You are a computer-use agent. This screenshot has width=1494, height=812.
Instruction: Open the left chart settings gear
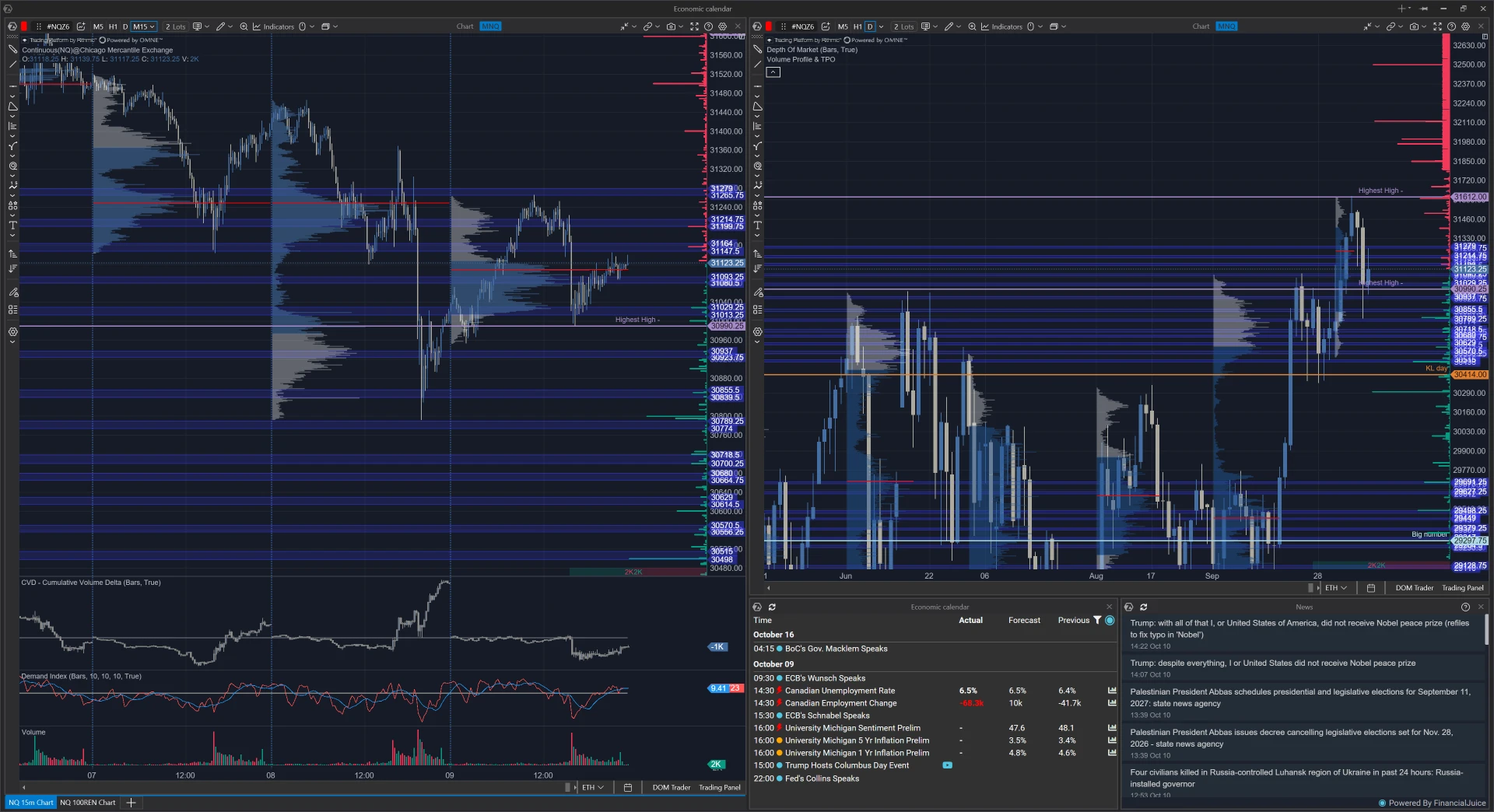click(723, 26)
